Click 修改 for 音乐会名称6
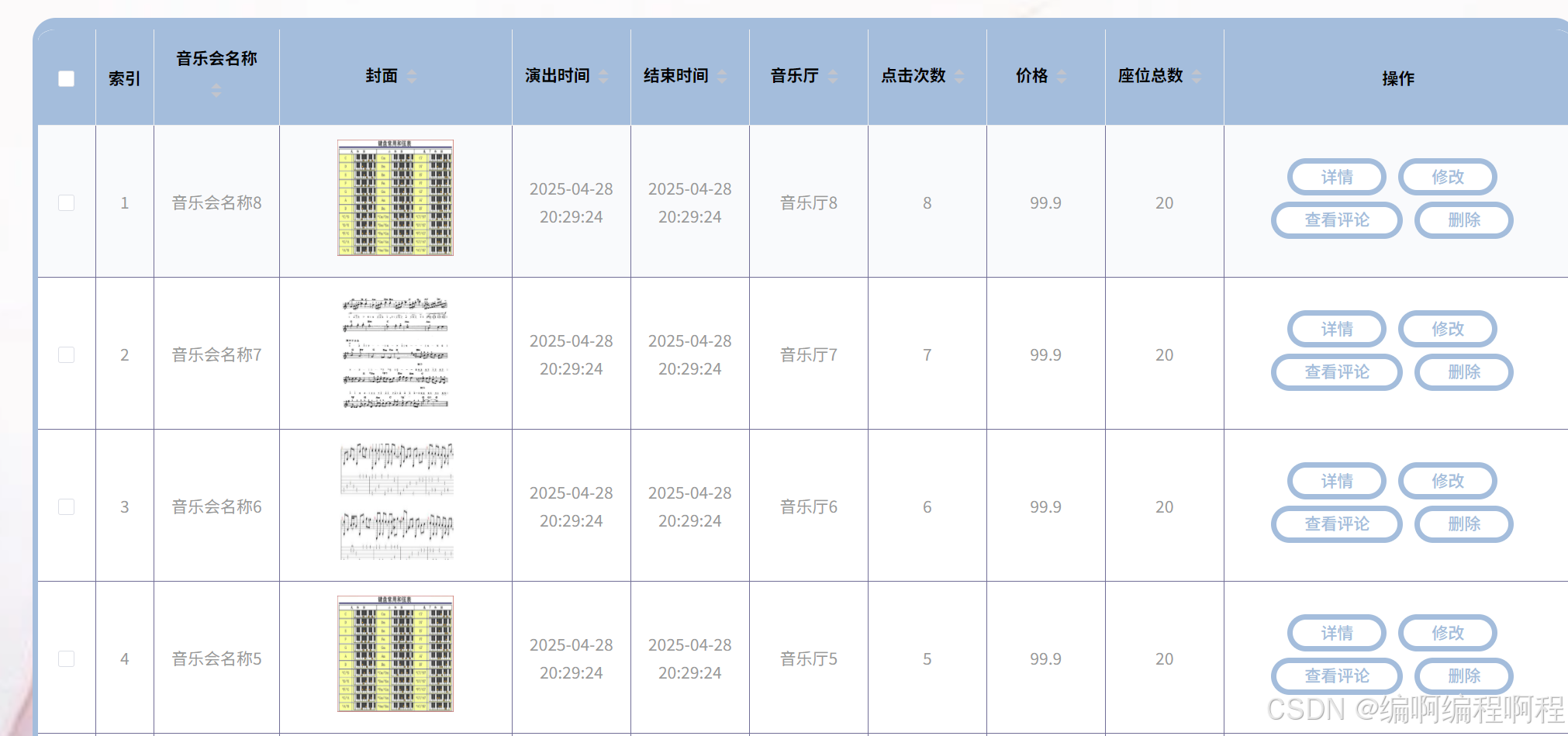The image size is (1568, 736). tap(1448, 481)
